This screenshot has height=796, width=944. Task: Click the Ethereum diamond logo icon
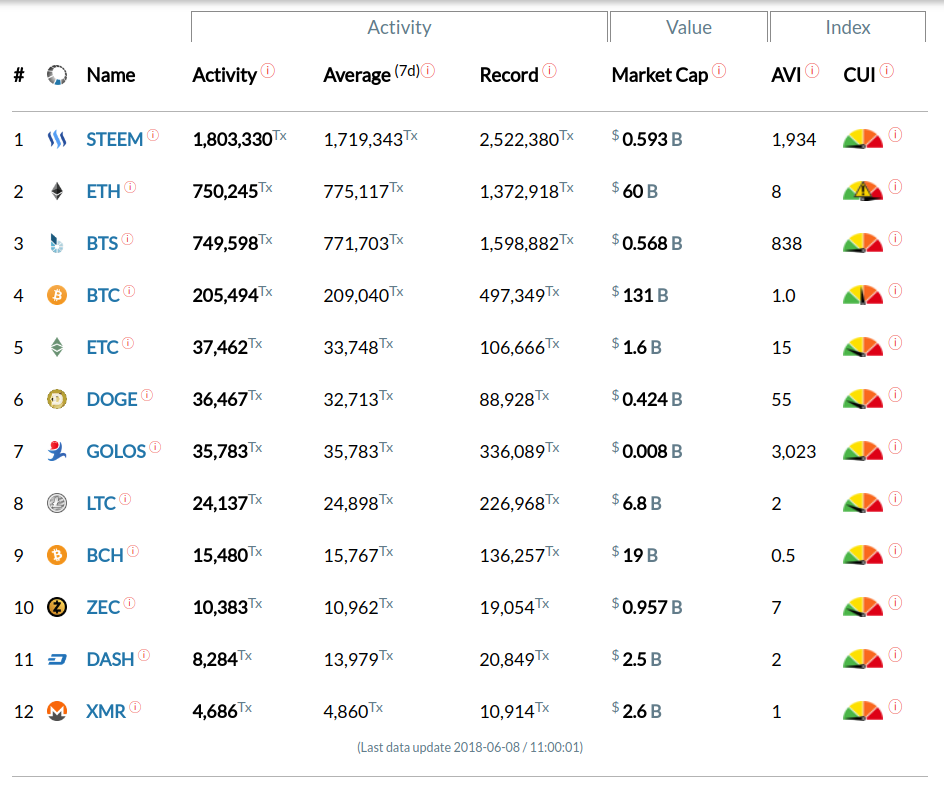pyautogui.click(x=57, y=191)
